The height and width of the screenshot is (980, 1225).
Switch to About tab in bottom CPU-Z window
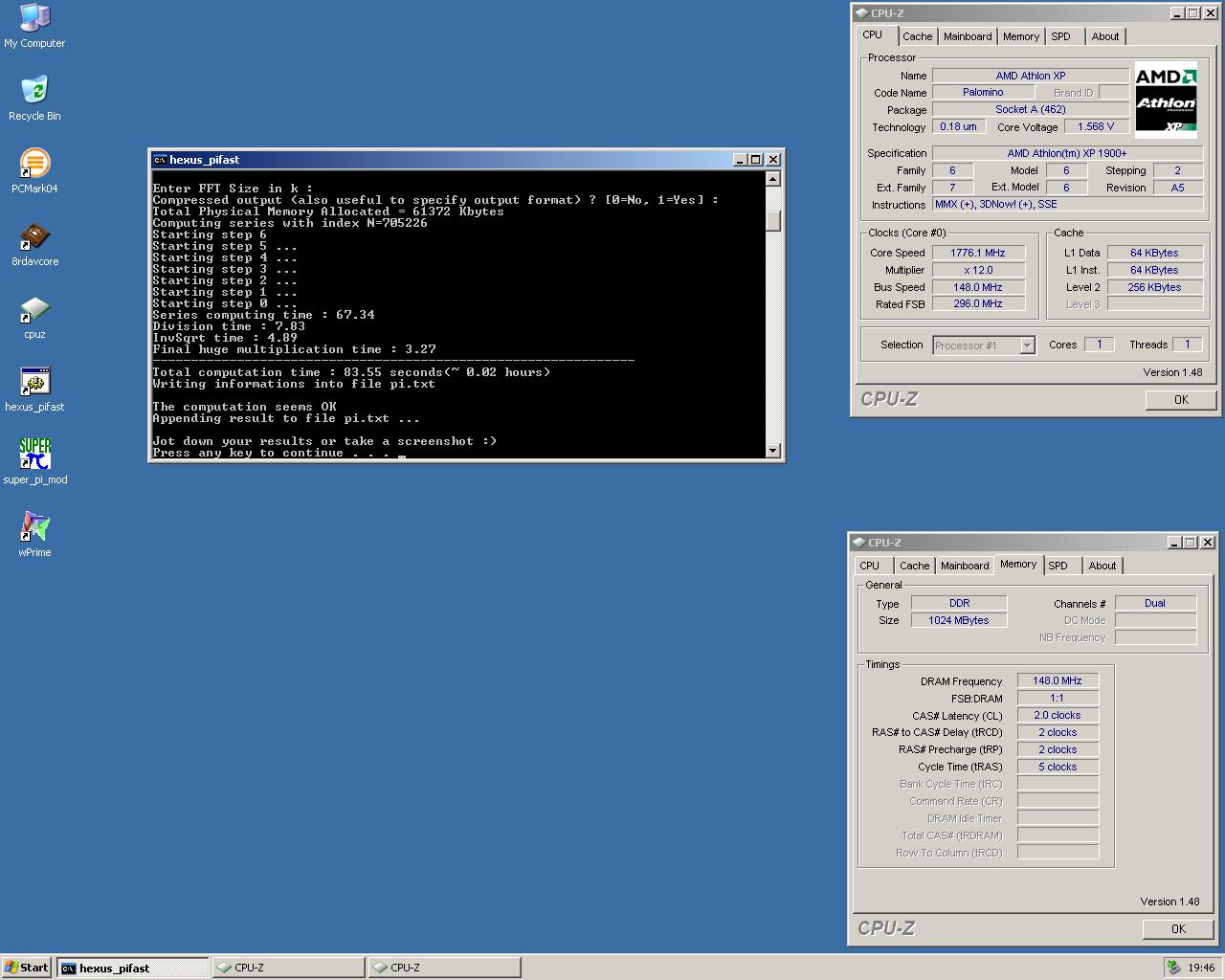tap(1102, 566)
